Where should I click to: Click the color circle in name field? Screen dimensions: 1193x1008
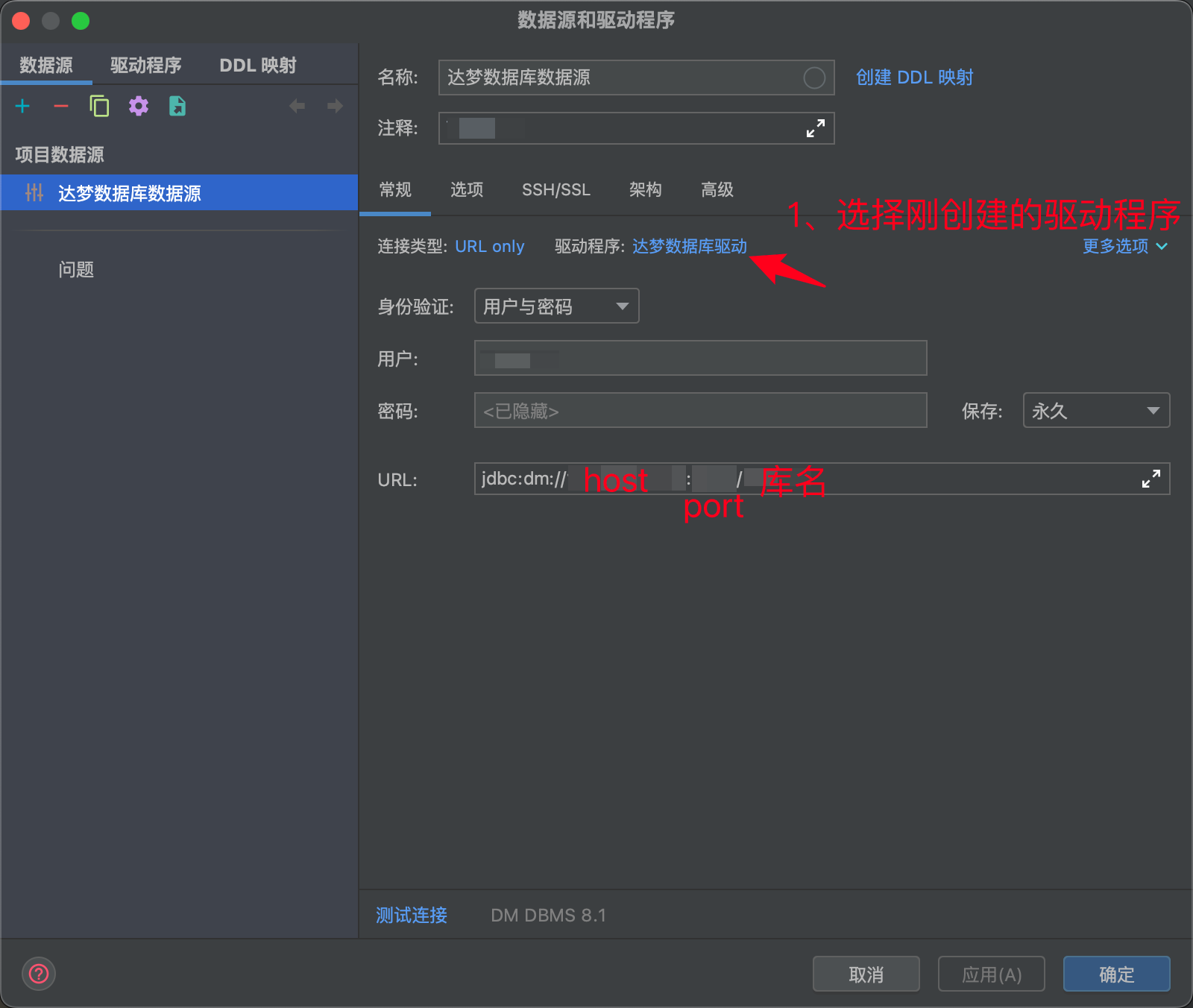pyautogui.click(x=814, y=78)
